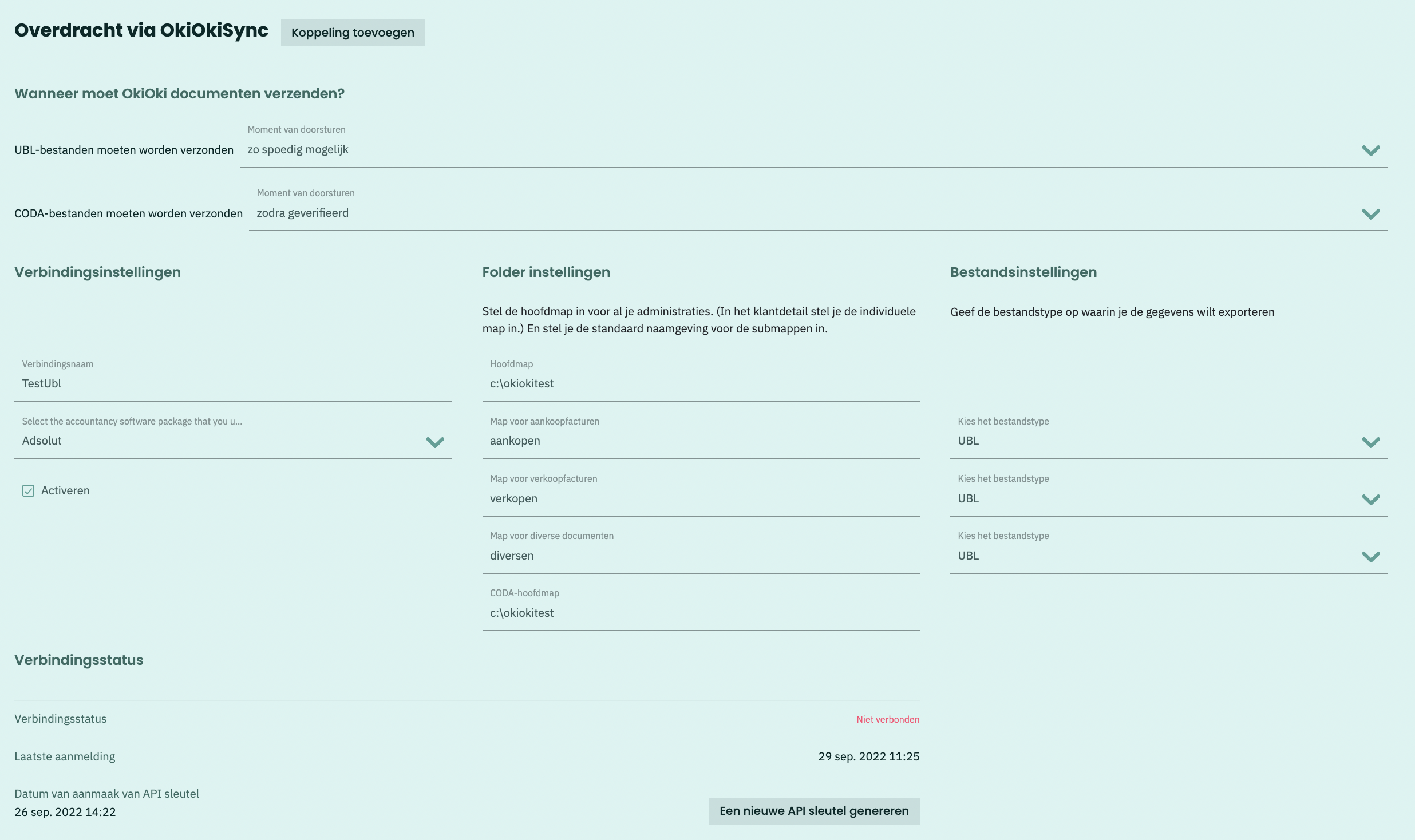Click the 'Bestandsinstellingen' heading
Viewport: 1415px width, 840px height.
click(1023, 272)
